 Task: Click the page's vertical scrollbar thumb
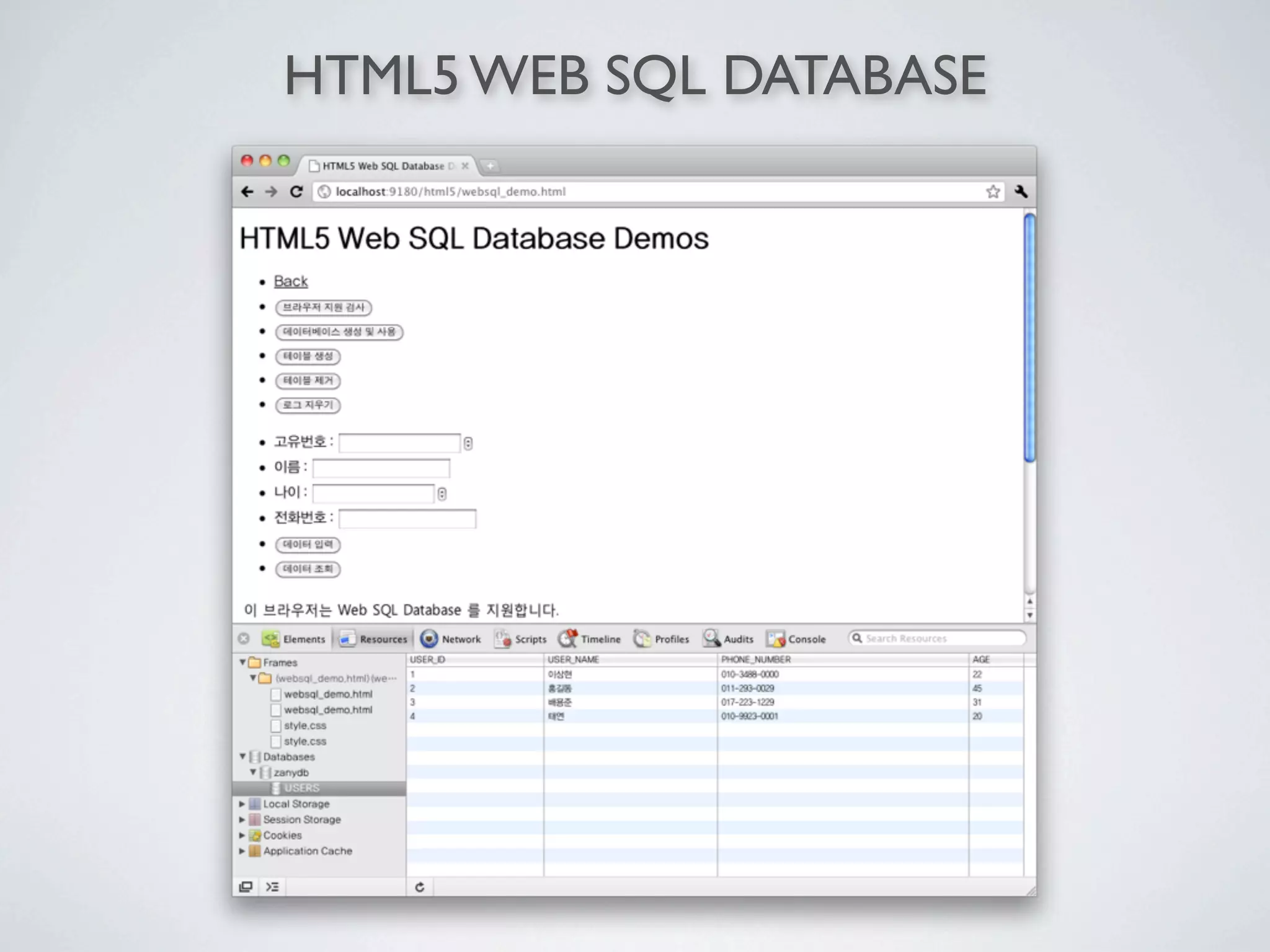coord(1030,337)
